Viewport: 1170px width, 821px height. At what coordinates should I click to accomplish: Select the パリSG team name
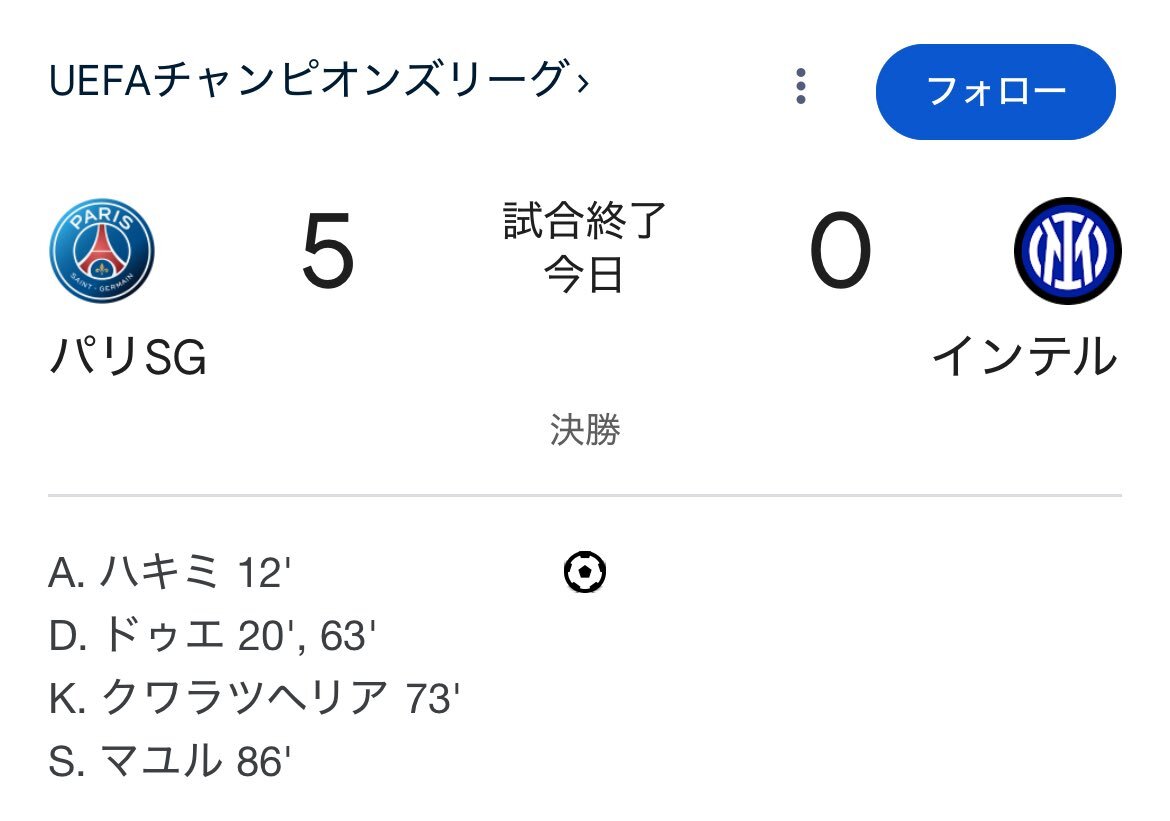click(127, 357)
